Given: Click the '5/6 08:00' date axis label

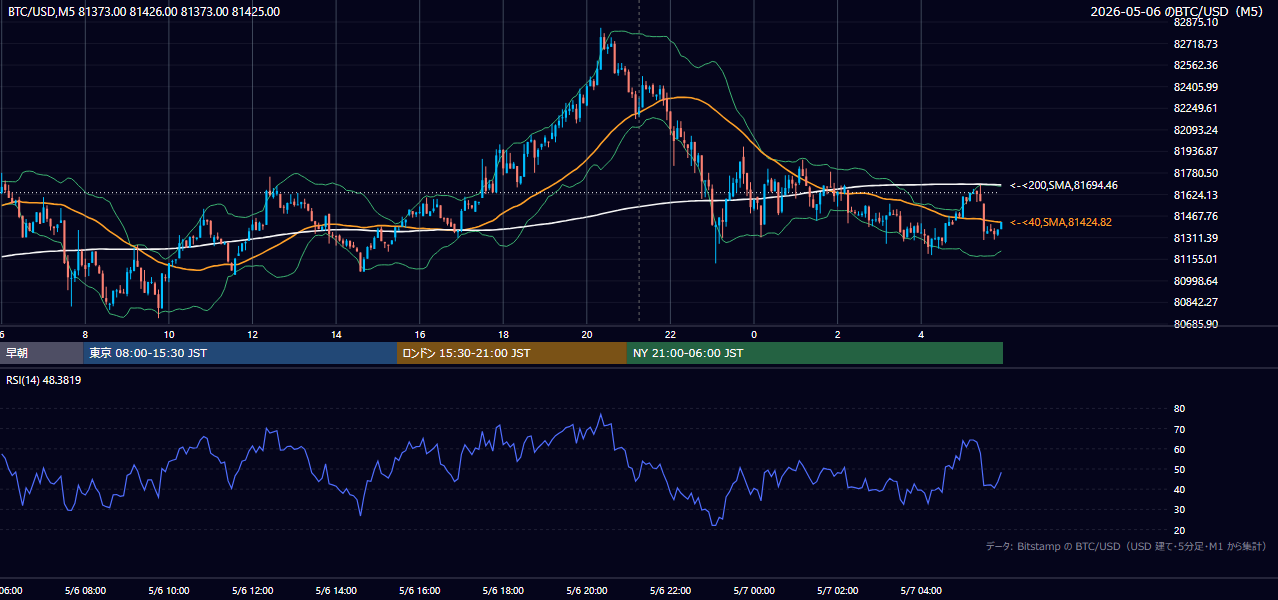Looking at the screenshot, I should click(85, 591).
